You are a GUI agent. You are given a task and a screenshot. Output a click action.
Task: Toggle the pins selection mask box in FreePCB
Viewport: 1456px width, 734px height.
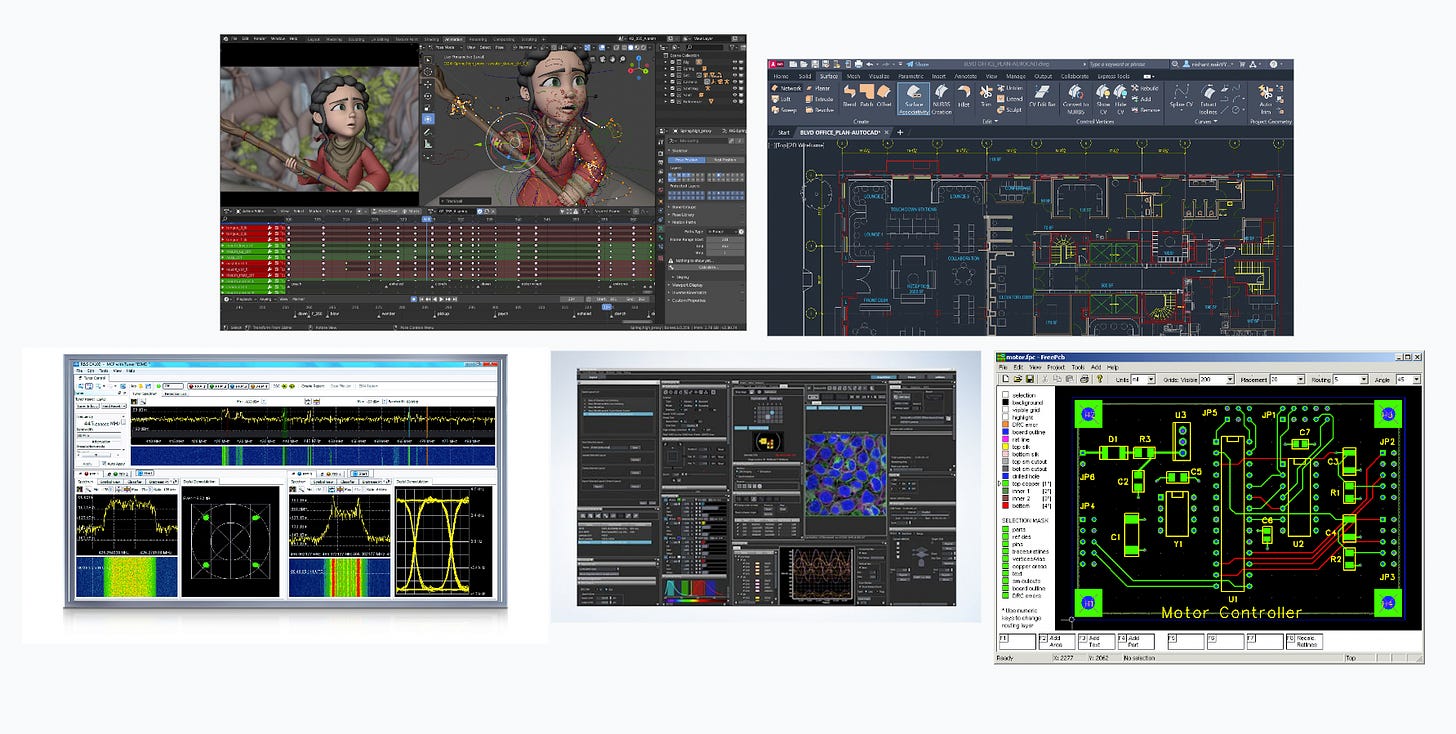point(1007,546)
